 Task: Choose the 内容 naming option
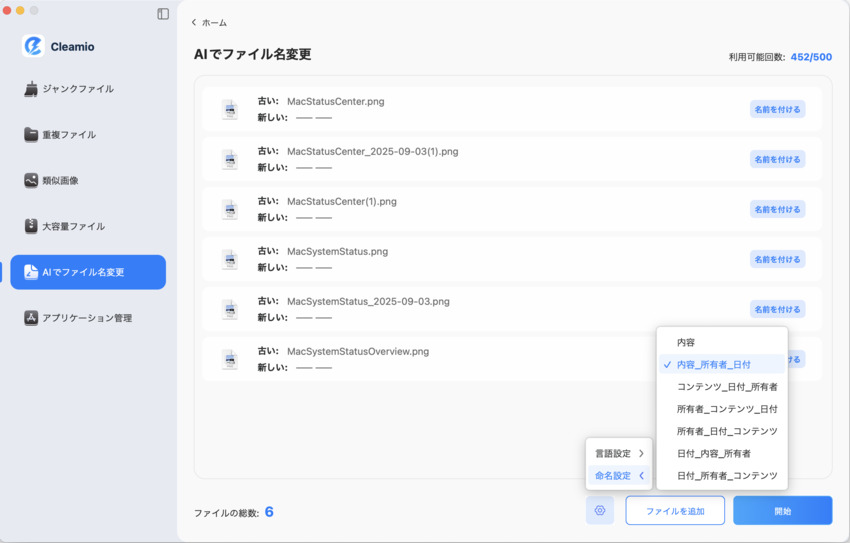[x=722, y=342]
